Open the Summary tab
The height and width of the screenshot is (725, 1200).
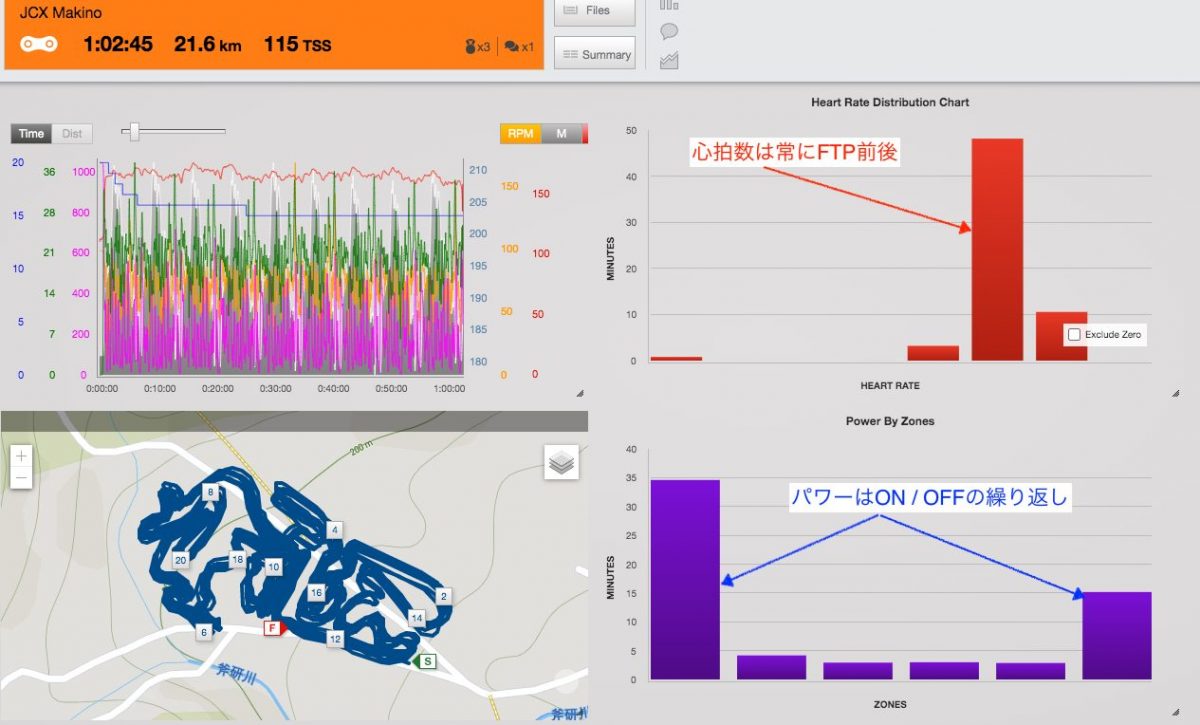595,55
